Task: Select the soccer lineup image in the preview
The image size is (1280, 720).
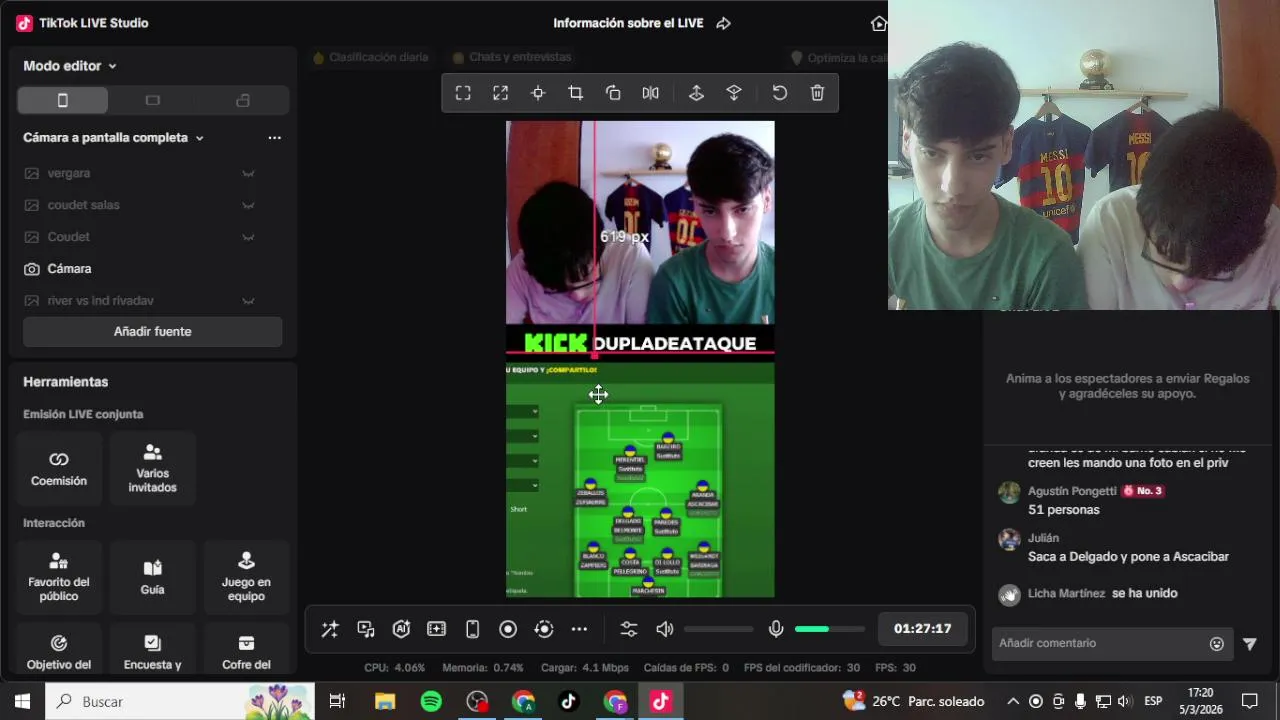Action: 640,480
